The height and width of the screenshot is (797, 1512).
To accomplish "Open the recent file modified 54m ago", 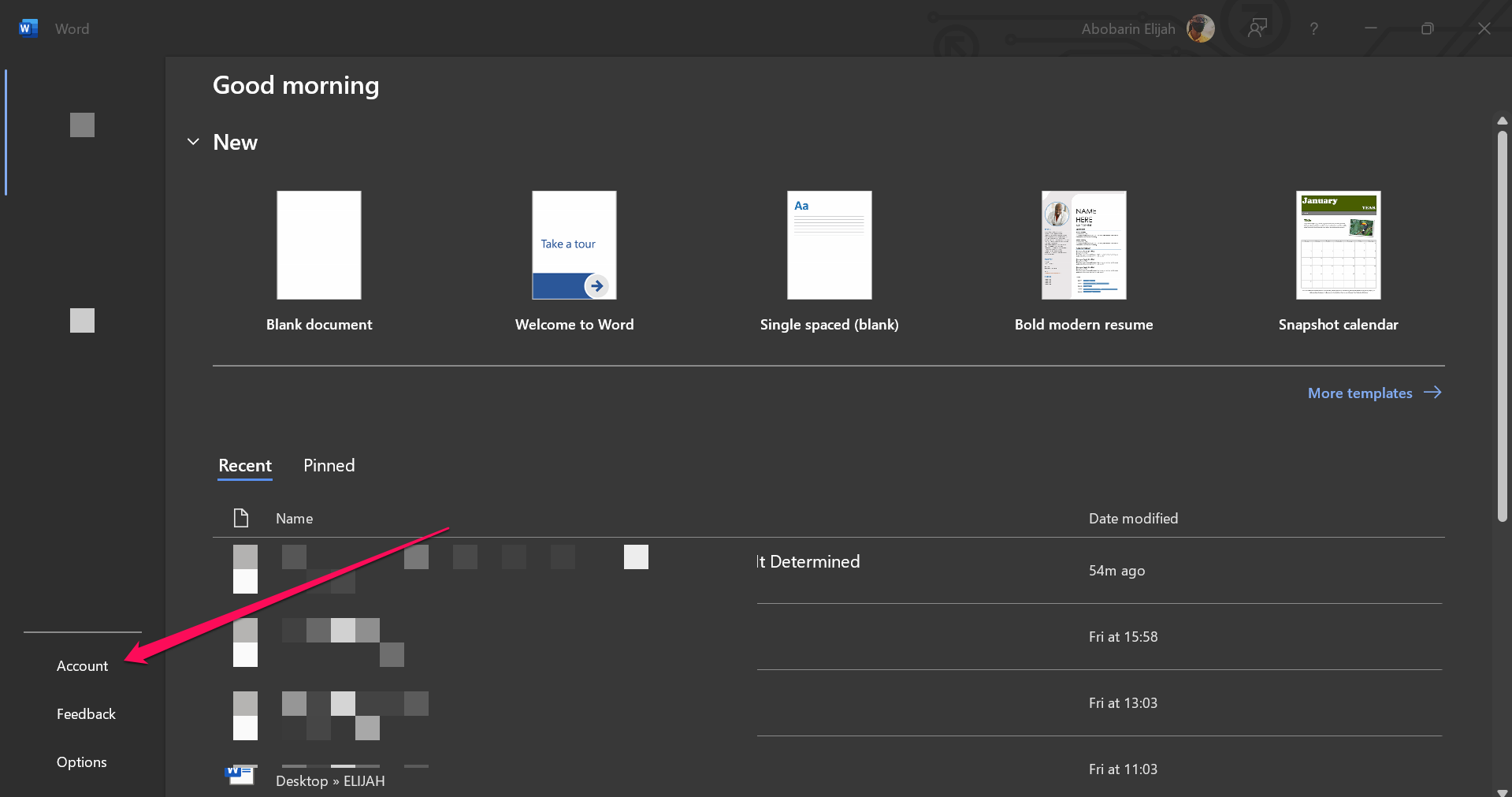I will point(808,562).
